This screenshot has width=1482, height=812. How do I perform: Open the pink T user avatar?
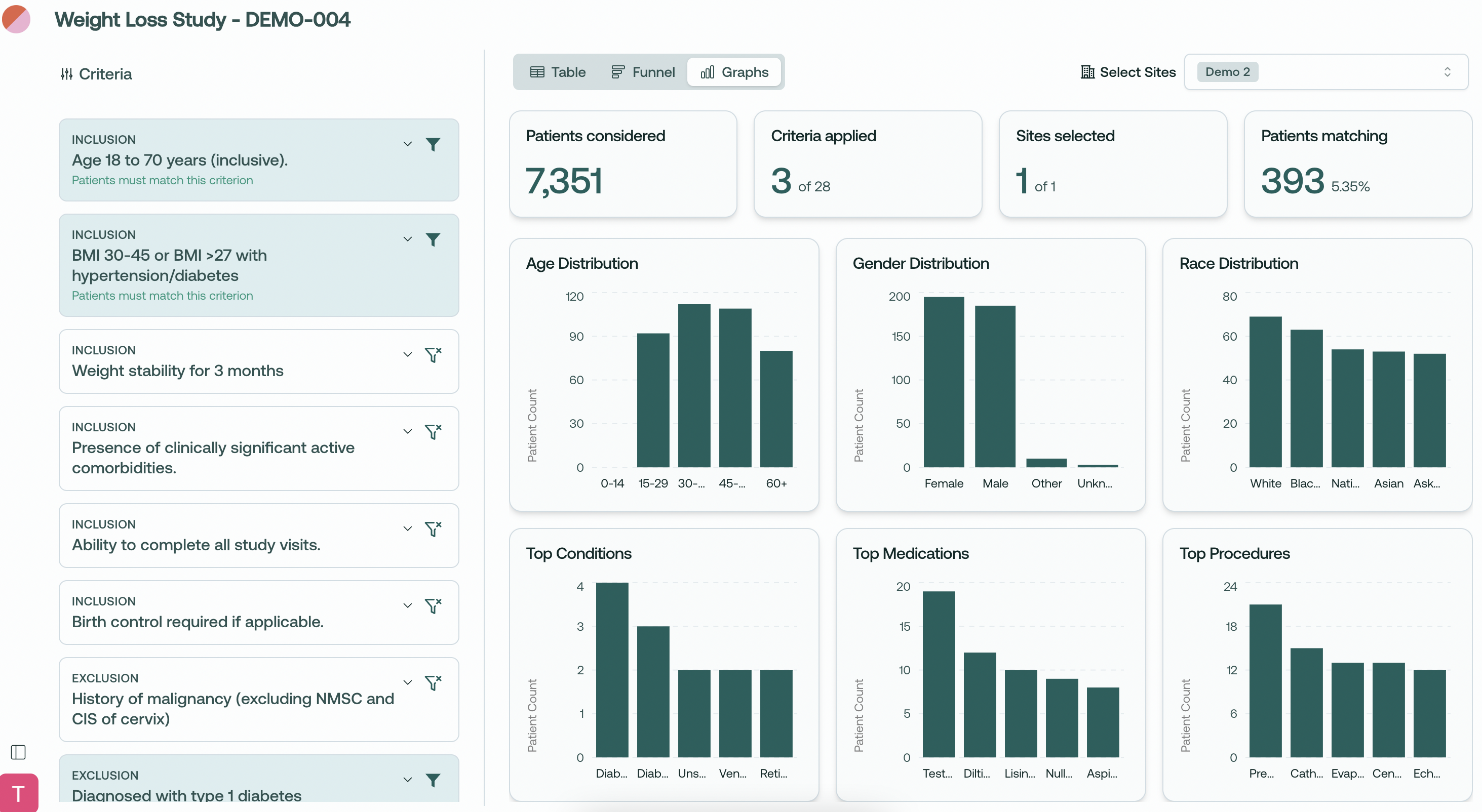click(18, 793)
